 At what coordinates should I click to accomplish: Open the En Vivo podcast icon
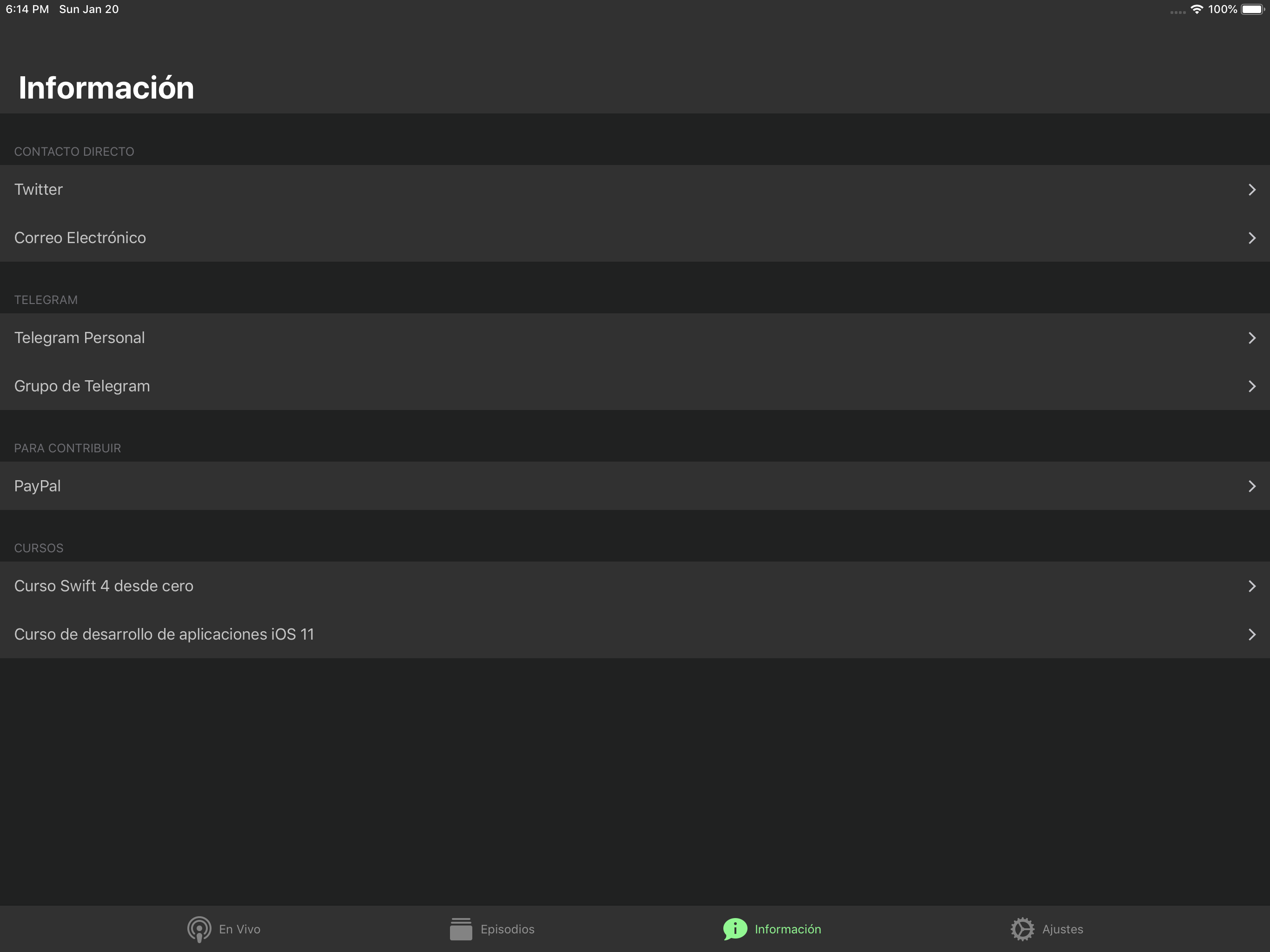tap(198, 929)
